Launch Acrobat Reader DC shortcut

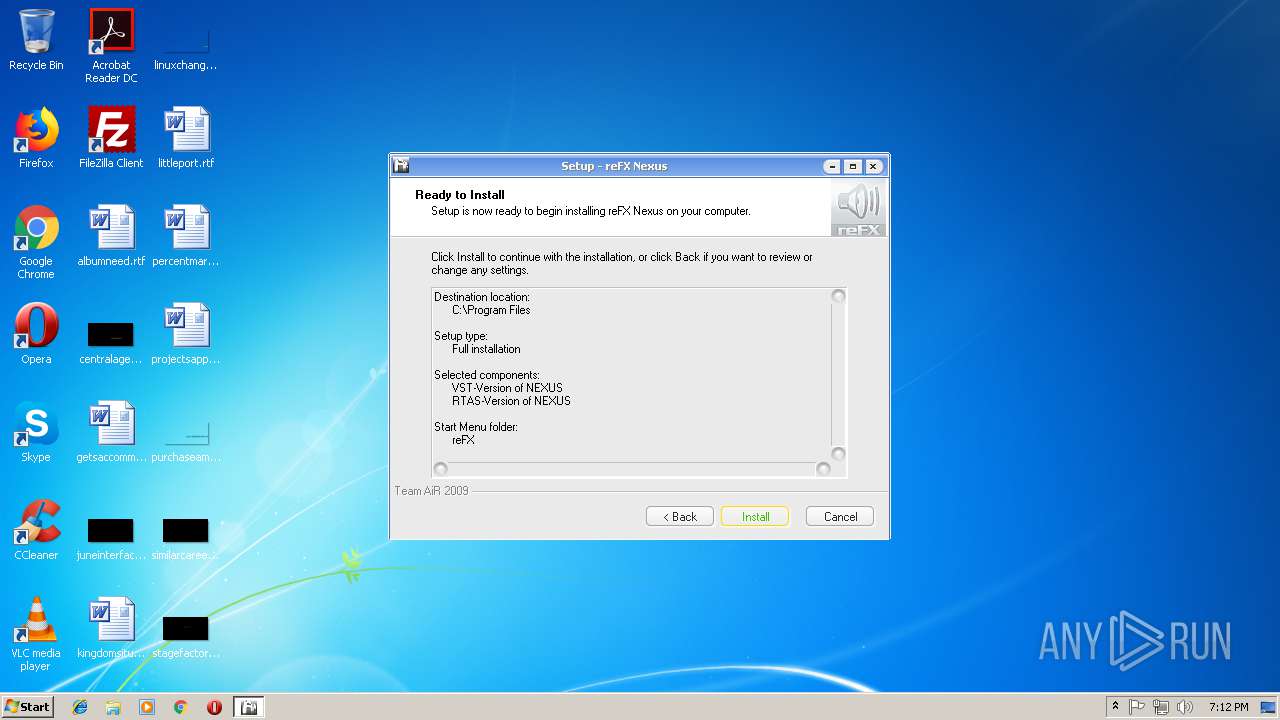click(x=111, y=46)
